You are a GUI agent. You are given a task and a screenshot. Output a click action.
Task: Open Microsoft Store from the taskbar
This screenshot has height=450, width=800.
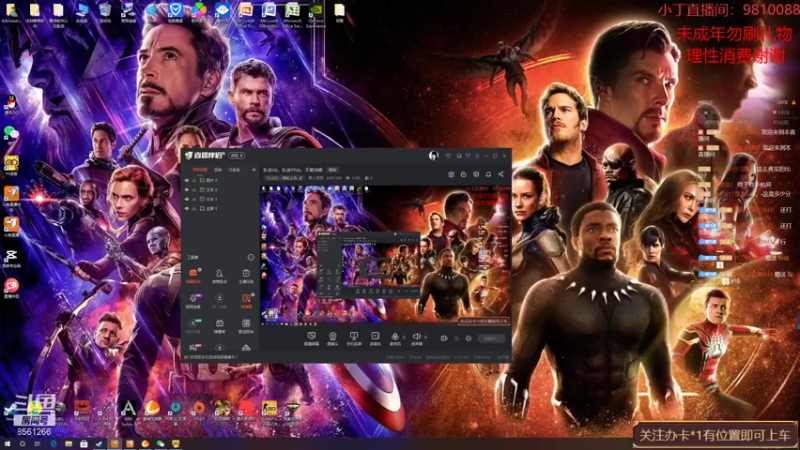(x=84, y=444)
